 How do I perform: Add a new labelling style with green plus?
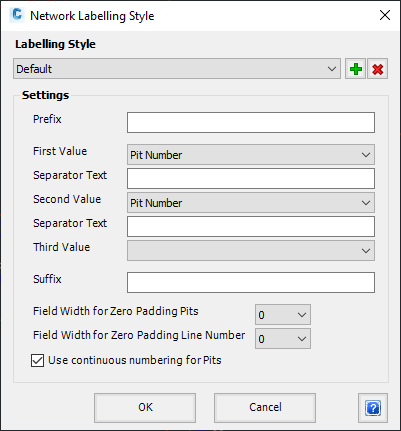coord(356,69)
